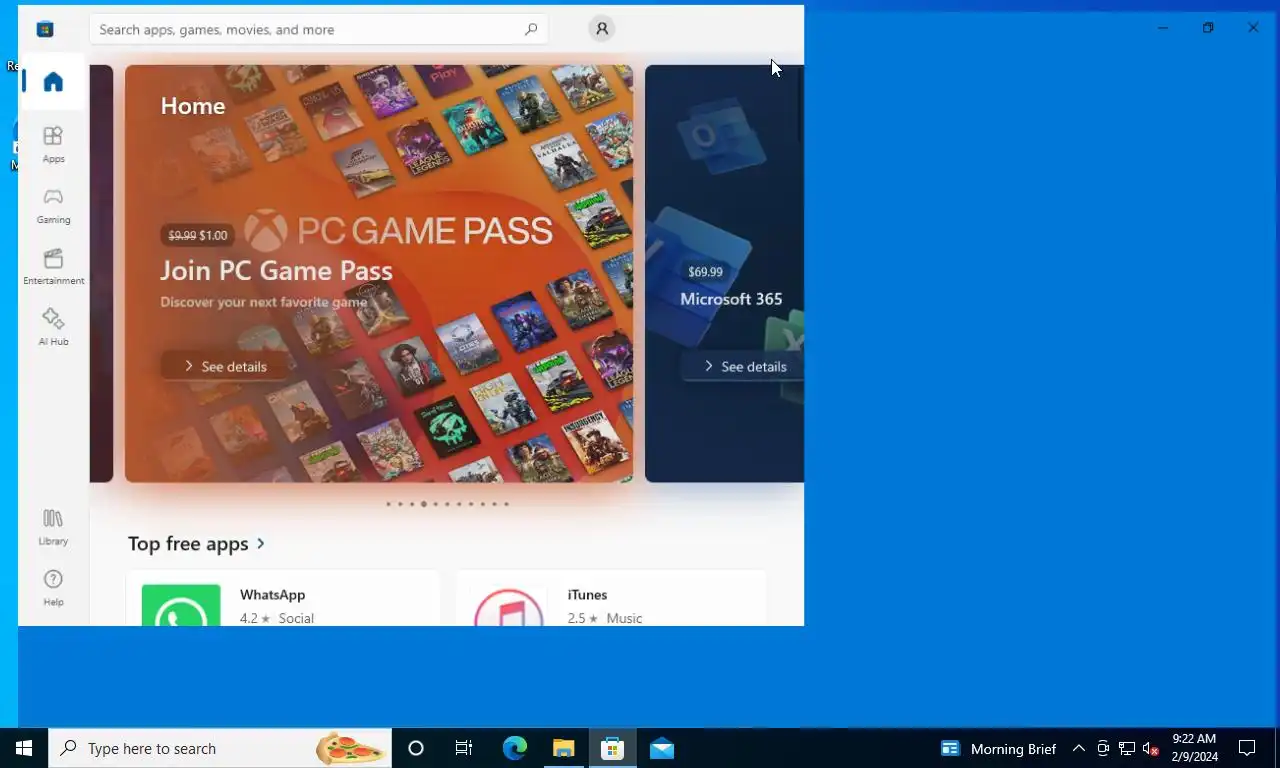Open the notification center icon
This screenshot has height=768, width=1280.
click(1247, 748)
